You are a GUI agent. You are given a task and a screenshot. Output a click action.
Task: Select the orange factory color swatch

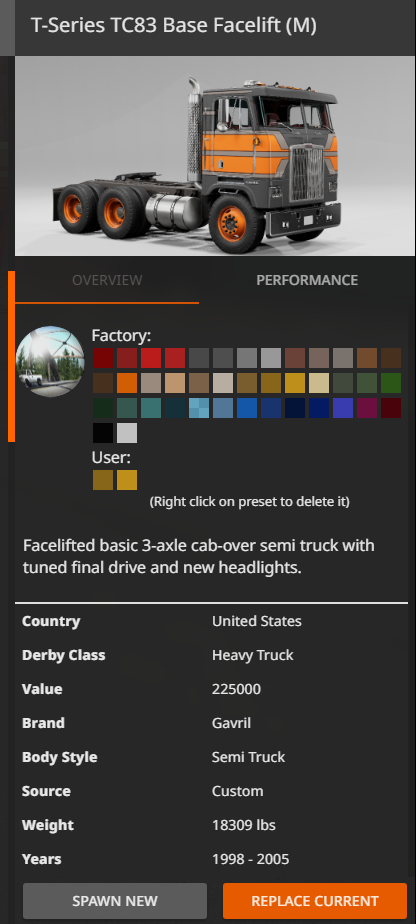pyautogui.click(x=127, y=383)
